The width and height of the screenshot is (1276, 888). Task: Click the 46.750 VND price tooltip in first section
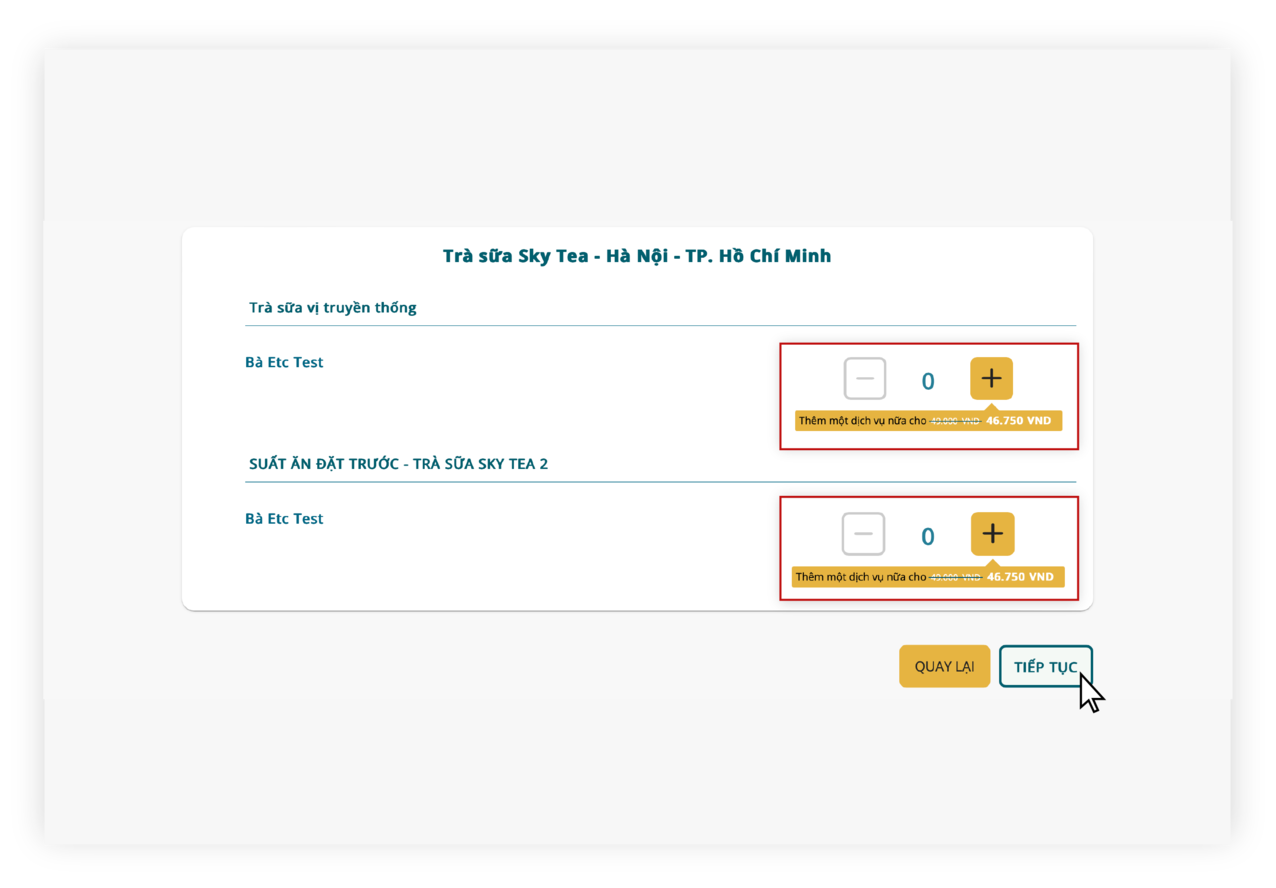coord(1020,420)
